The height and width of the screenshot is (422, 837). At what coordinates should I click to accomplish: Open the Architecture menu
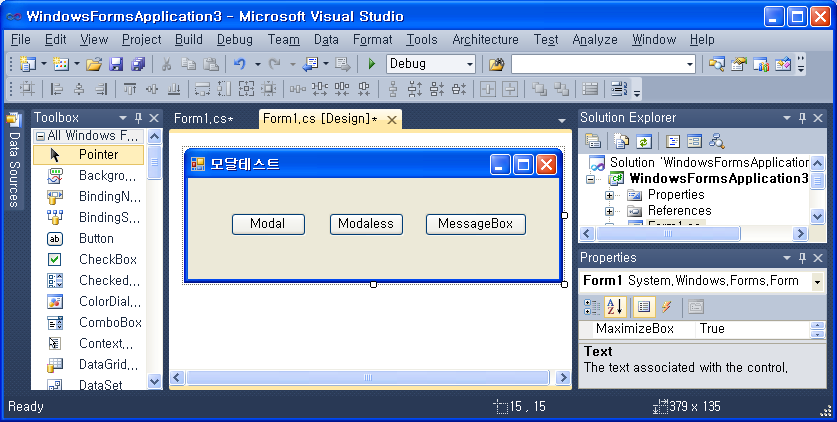485,39
